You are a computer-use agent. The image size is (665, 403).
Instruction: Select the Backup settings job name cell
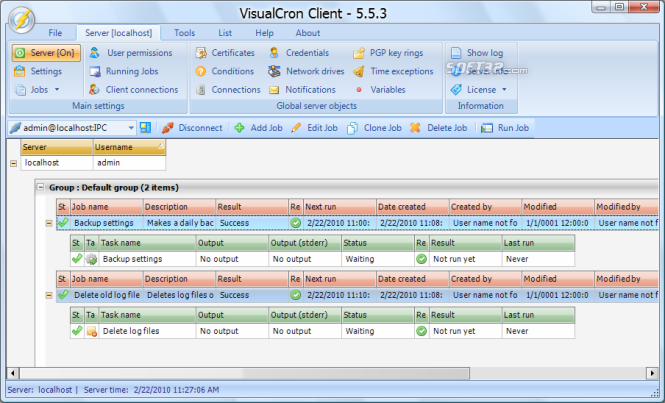(x=106, y=223)
